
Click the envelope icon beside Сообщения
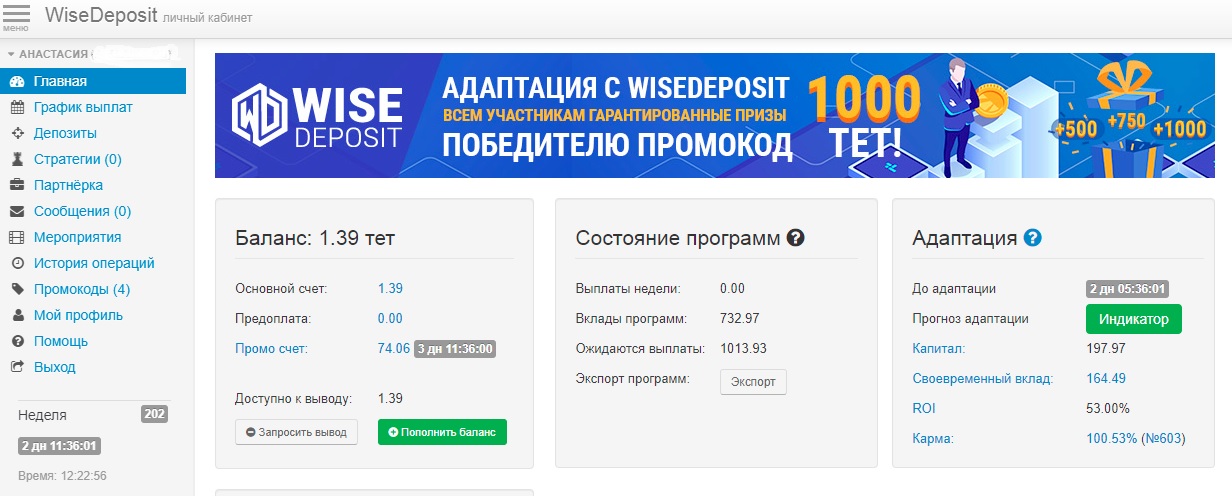17,212
